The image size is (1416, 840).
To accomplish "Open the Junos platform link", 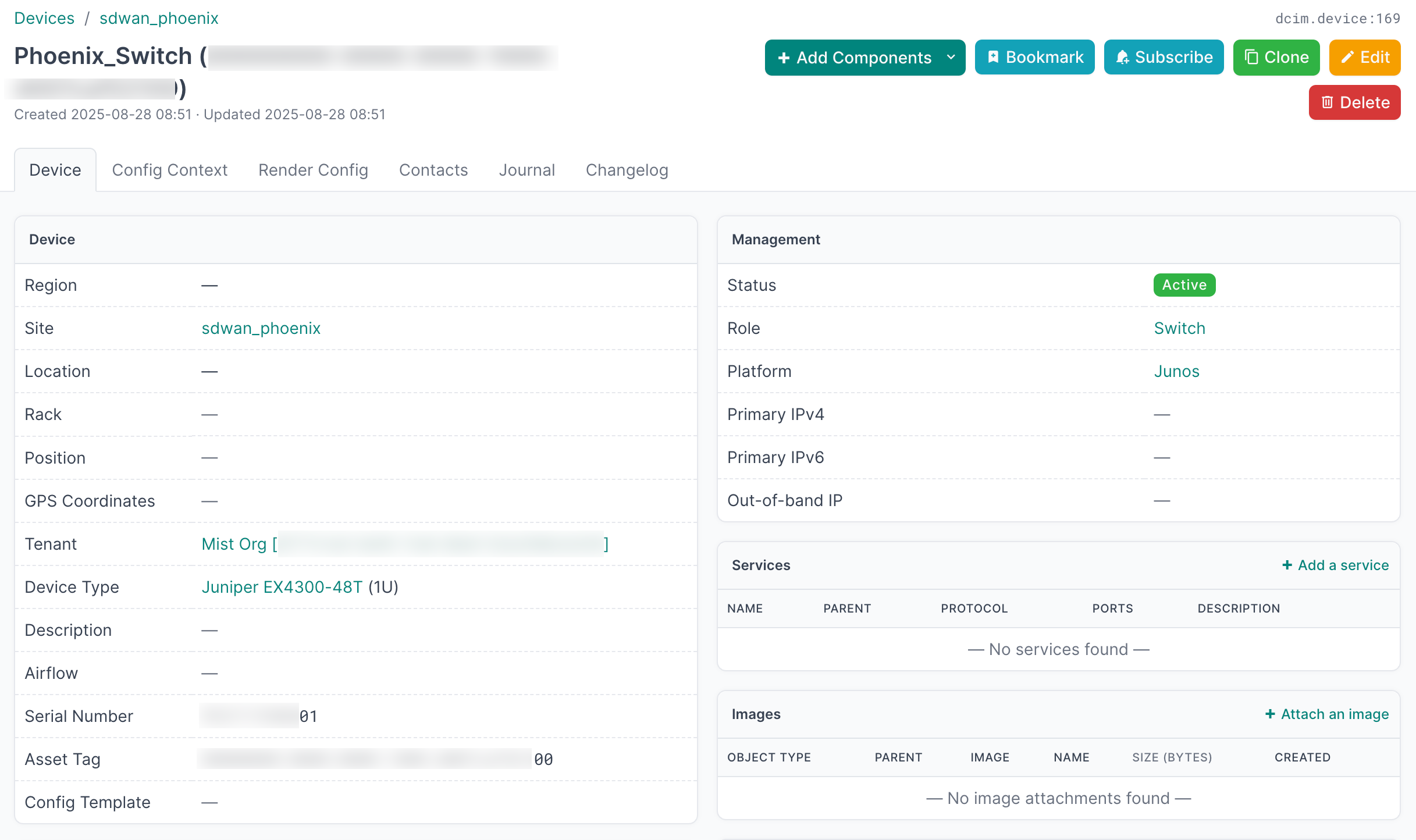I will [x=1176, y=371].
